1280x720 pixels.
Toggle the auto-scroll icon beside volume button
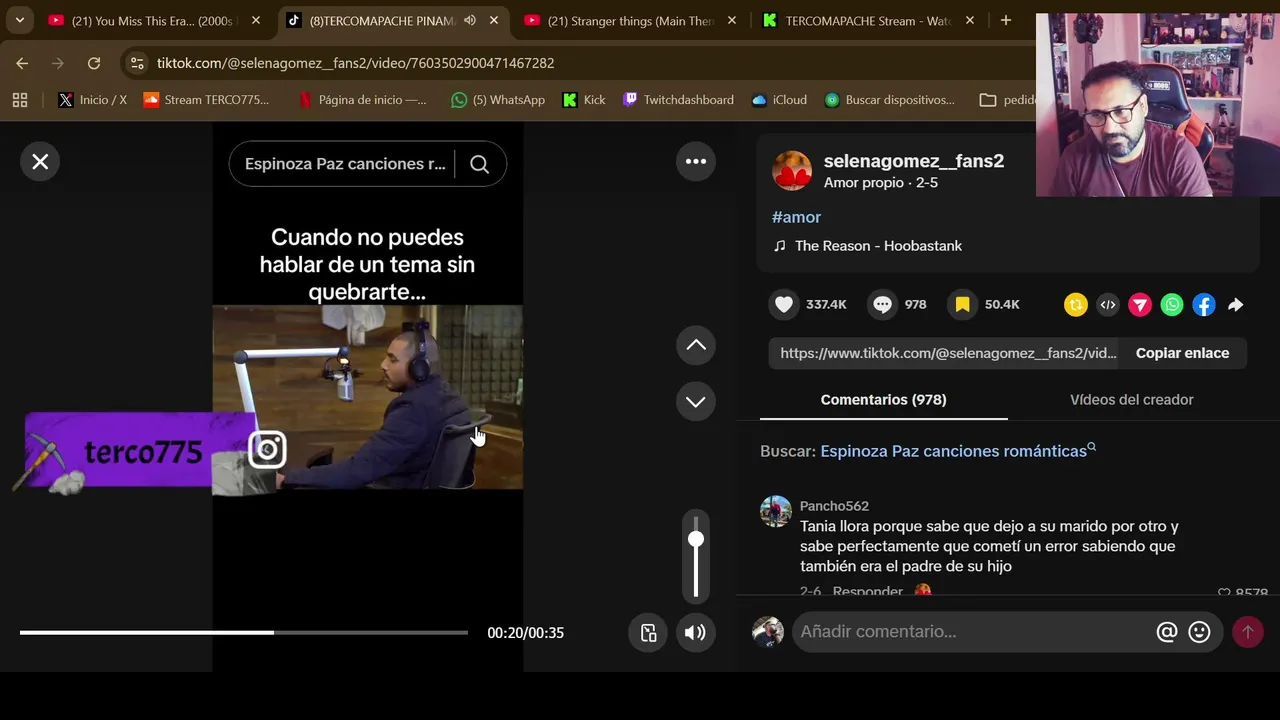click(x=648, y=632)
